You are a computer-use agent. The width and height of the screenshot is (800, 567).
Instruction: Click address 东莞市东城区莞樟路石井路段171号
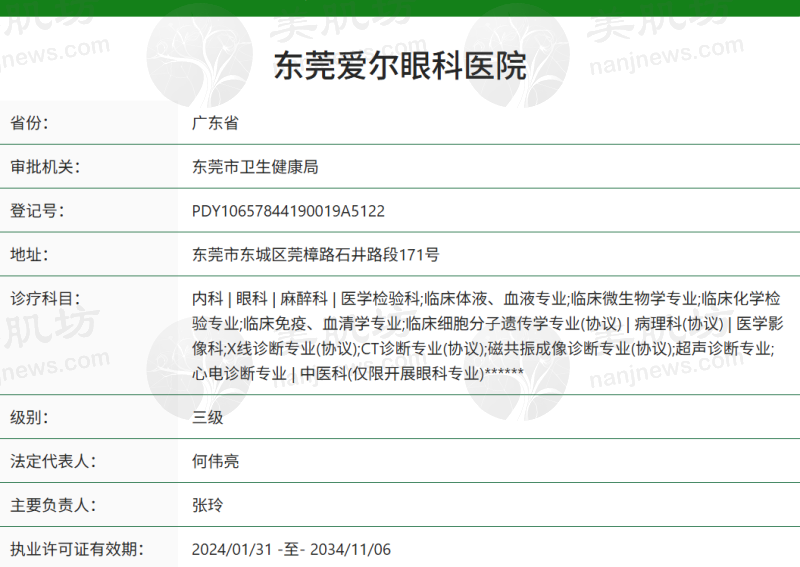[315, 255]
